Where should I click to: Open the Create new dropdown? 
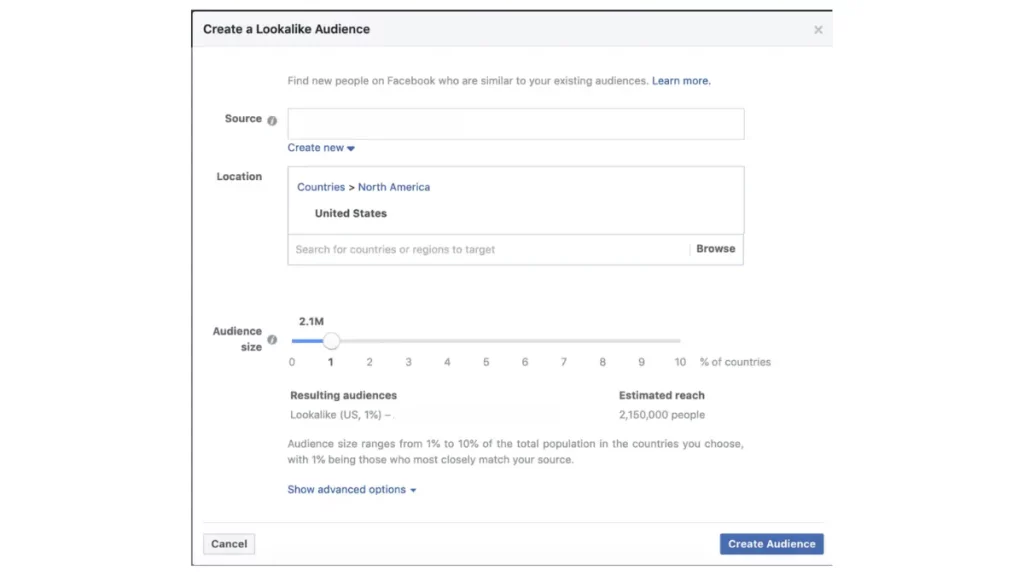pos(321,148)
